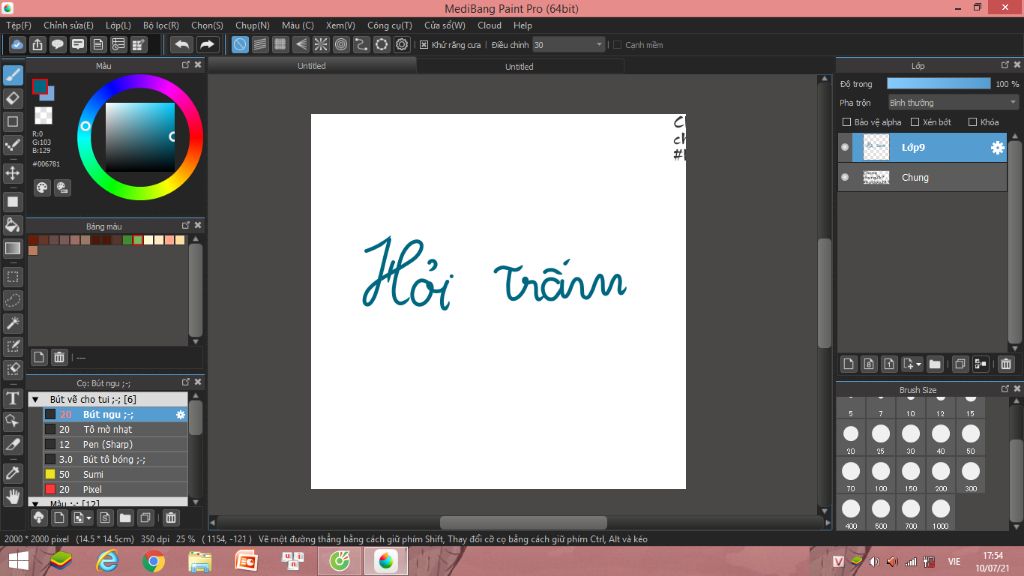Hide the Chung layer
This screenshot has height=576, width=1024.
(845, 177)
